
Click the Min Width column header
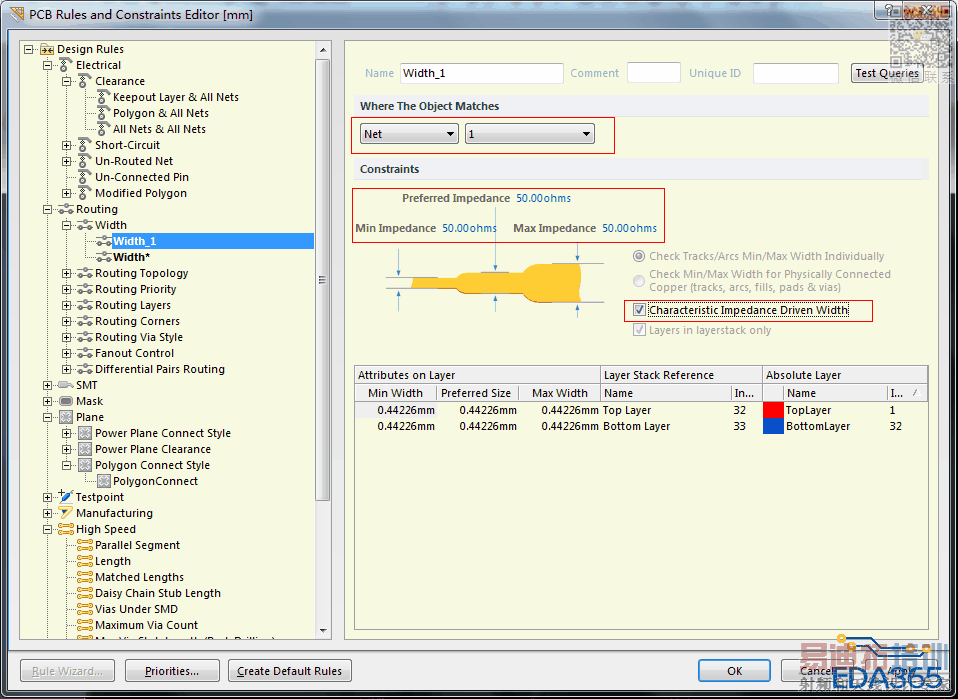point(395,393)
